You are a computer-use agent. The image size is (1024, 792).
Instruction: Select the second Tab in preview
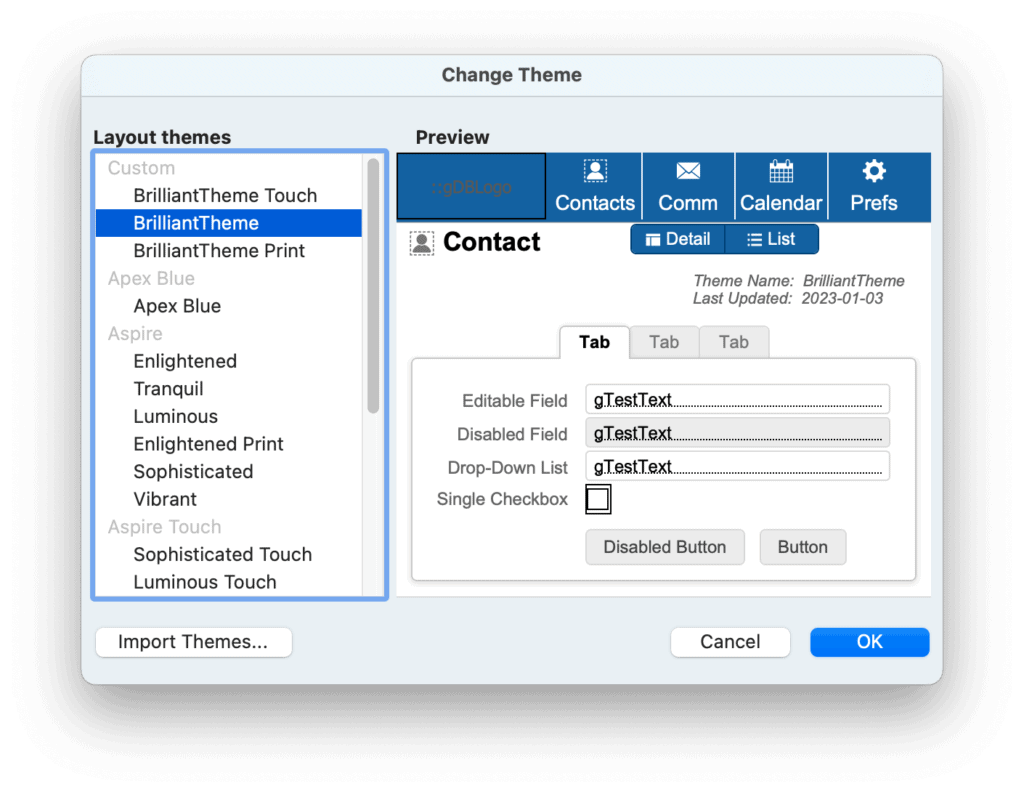(664, 342)
